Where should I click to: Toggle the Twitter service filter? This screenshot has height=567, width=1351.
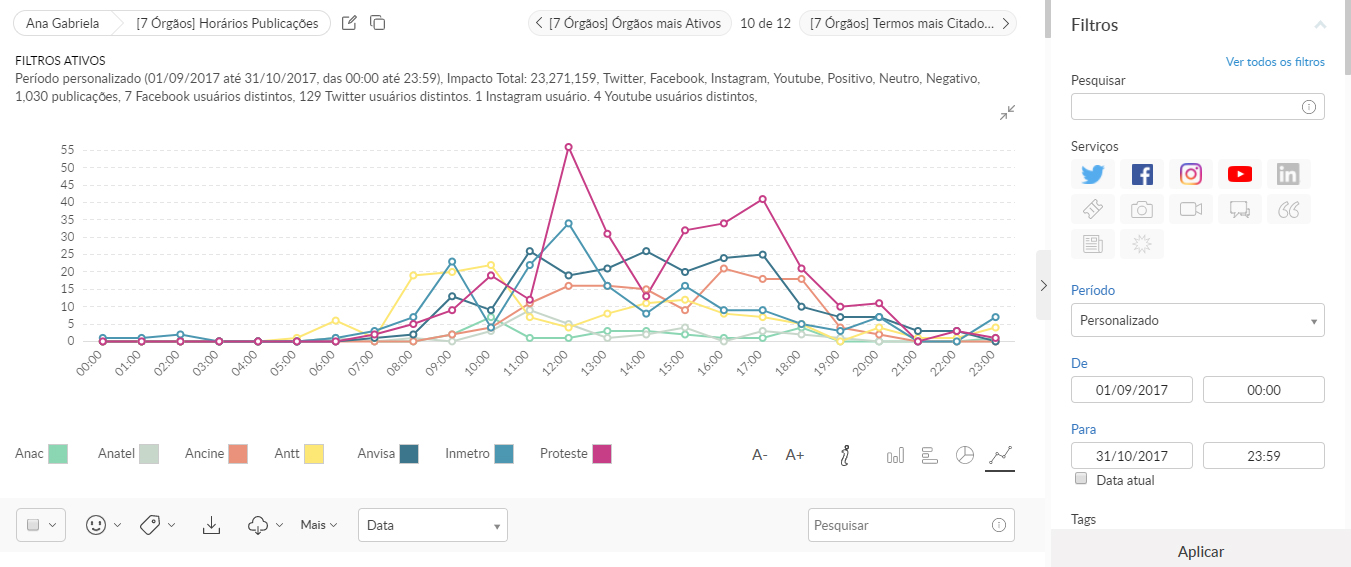click(x=1092, y=174)
